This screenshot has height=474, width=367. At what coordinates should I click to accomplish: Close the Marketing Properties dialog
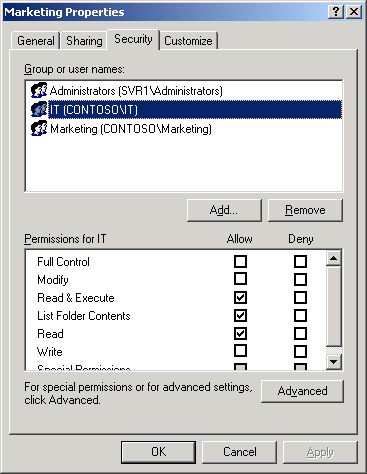(354, 12)
